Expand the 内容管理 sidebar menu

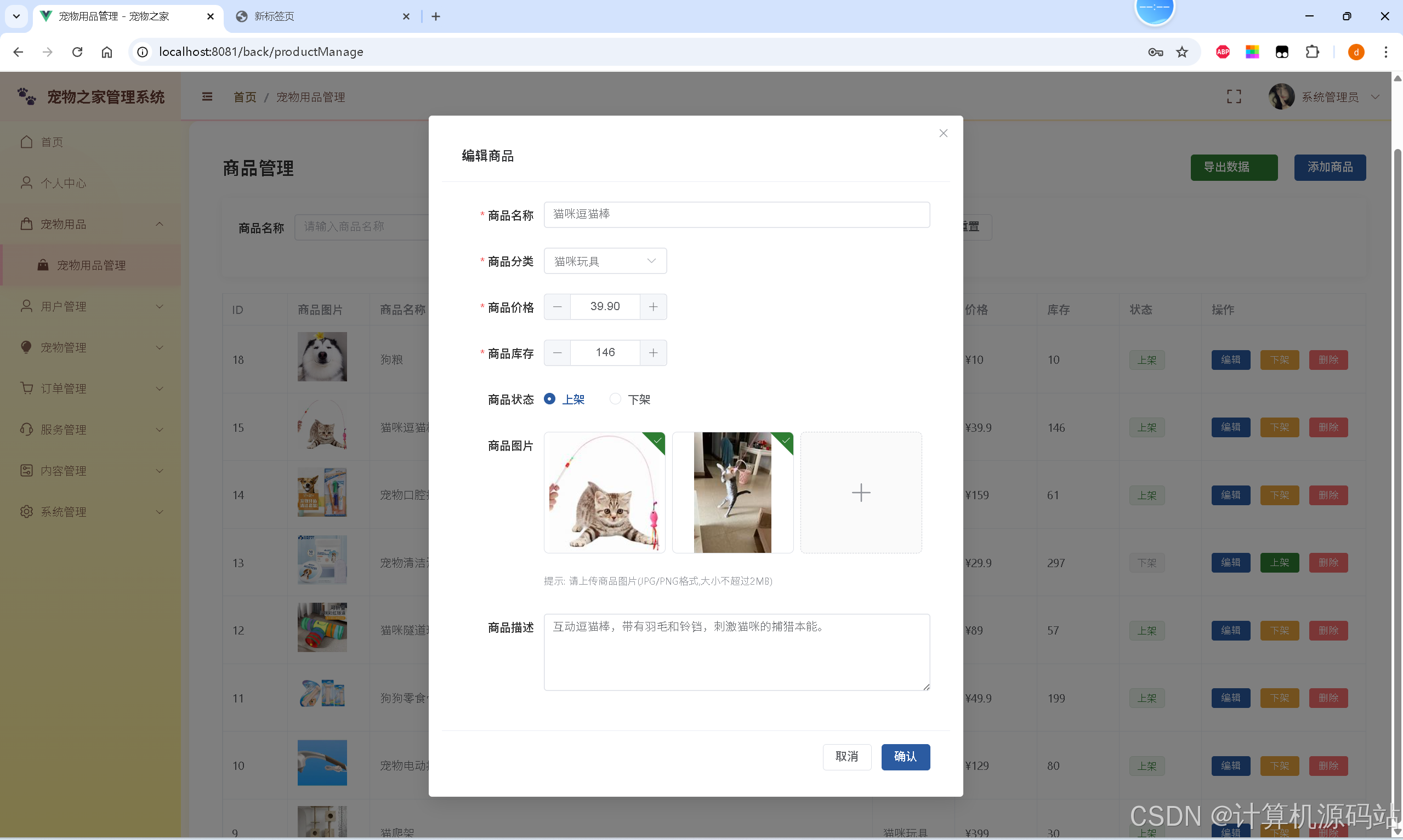pos(160,470)
